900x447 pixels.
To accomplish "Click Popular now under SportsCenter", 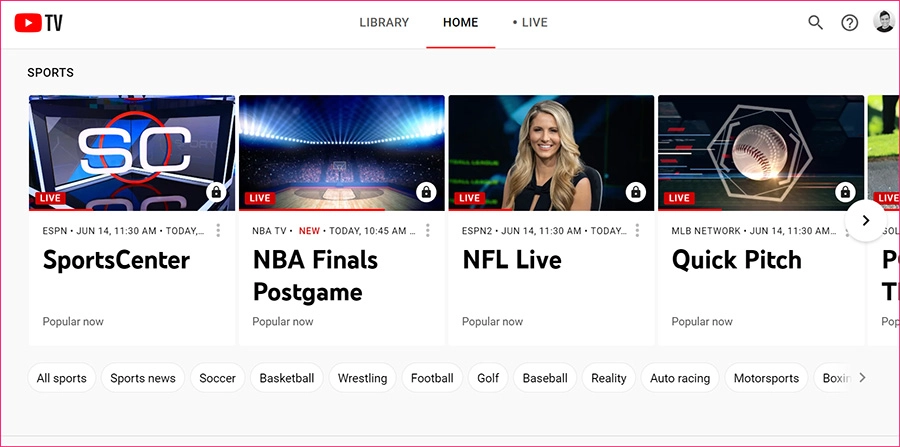I will (73, 321).
